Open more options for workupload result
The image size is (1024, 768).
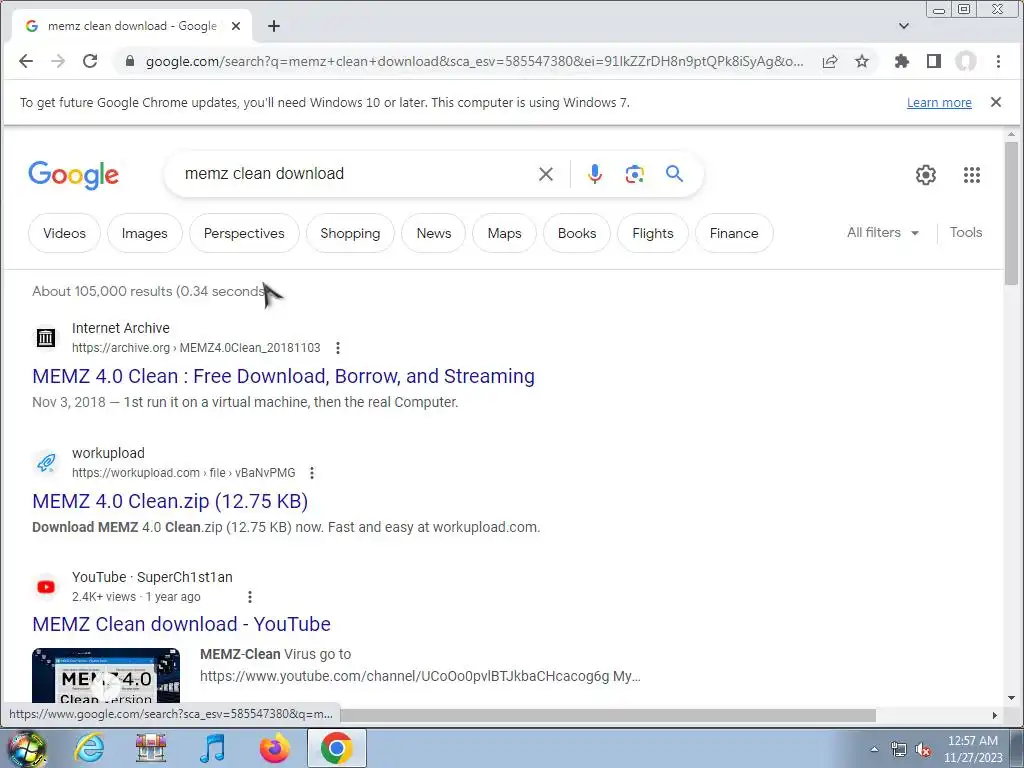point(312,473)
